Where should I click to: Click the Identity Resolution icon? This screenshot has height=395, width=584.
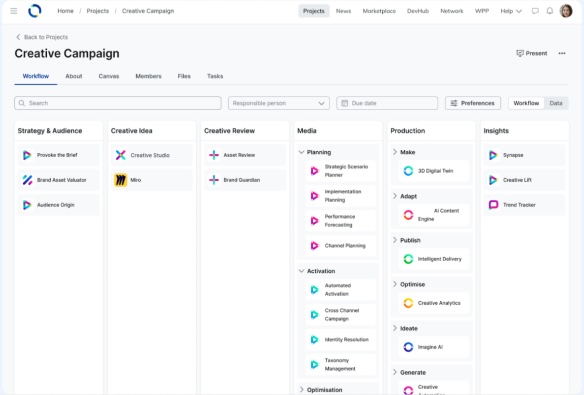315,339
